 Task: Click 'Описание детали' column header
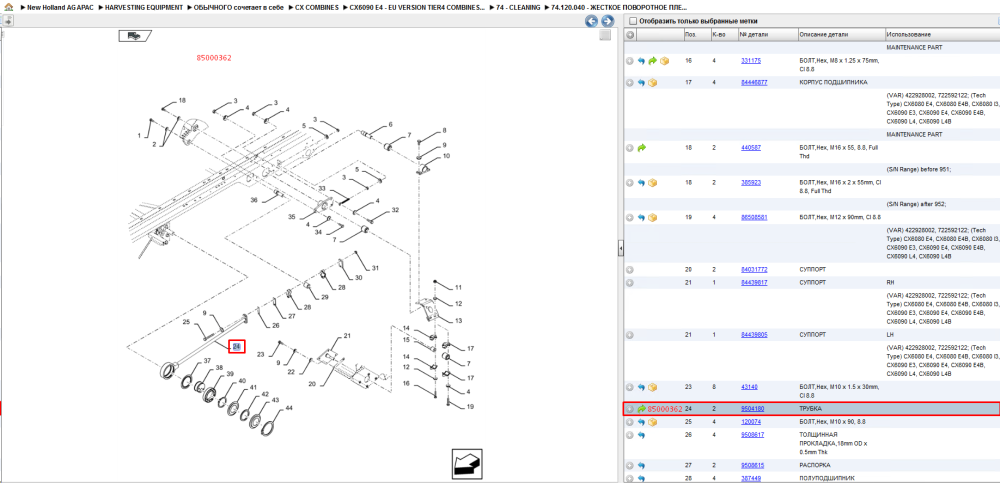coord(841,34)
